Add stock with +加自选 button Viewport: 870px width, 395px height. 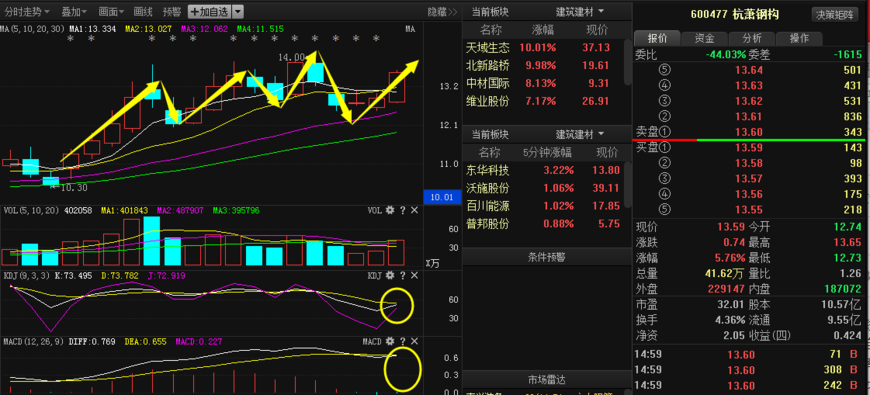(209, 11)
